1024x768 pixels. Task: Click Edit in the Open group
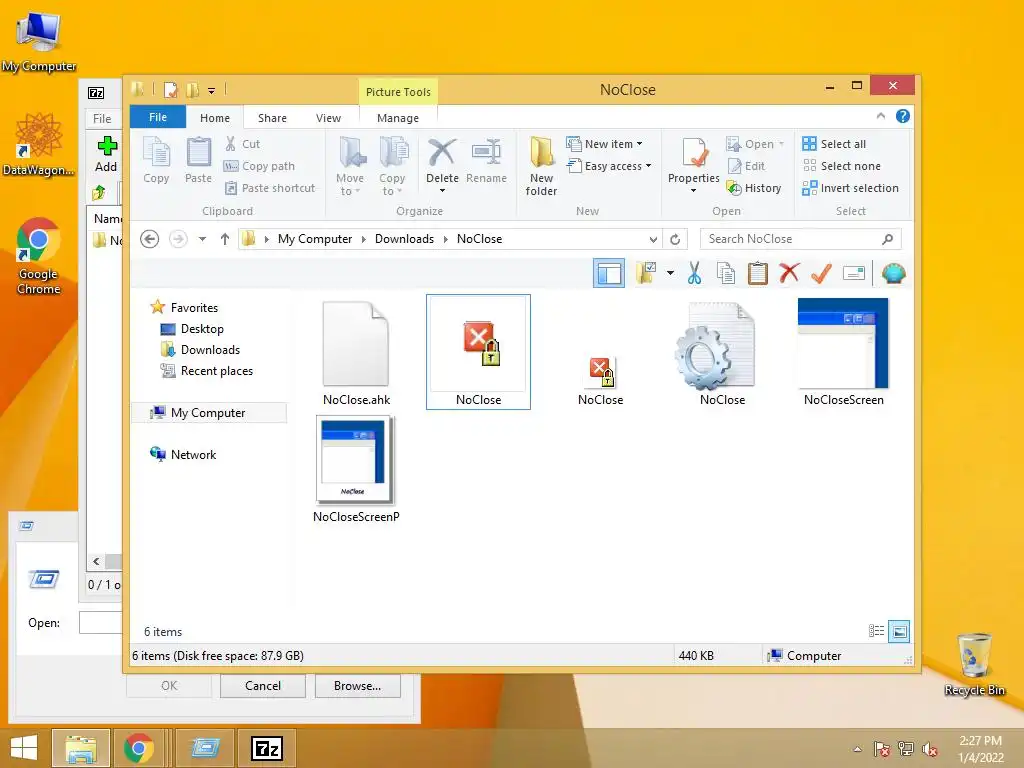point(746,166)
